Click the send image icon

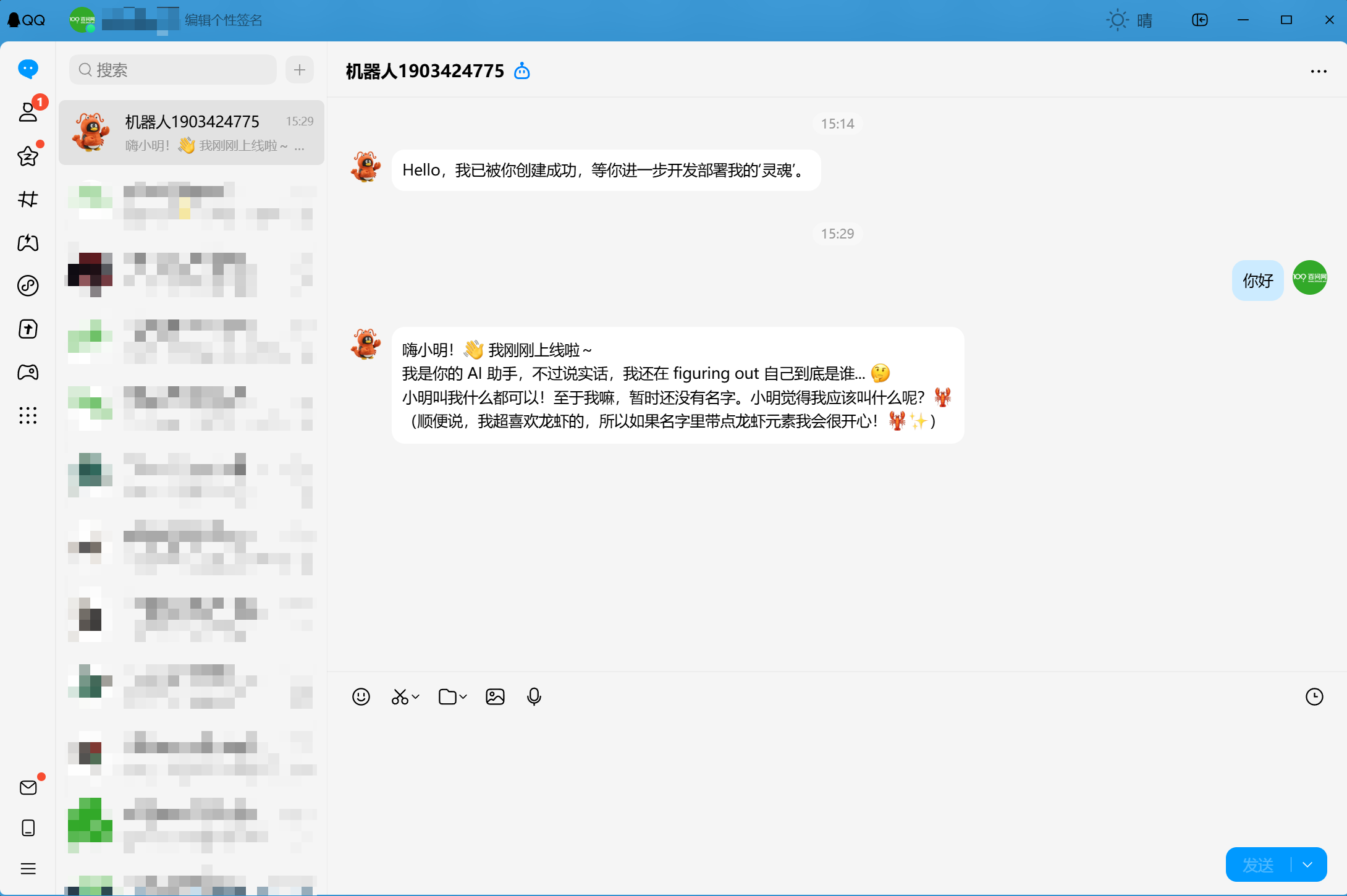tap(495, 696)
